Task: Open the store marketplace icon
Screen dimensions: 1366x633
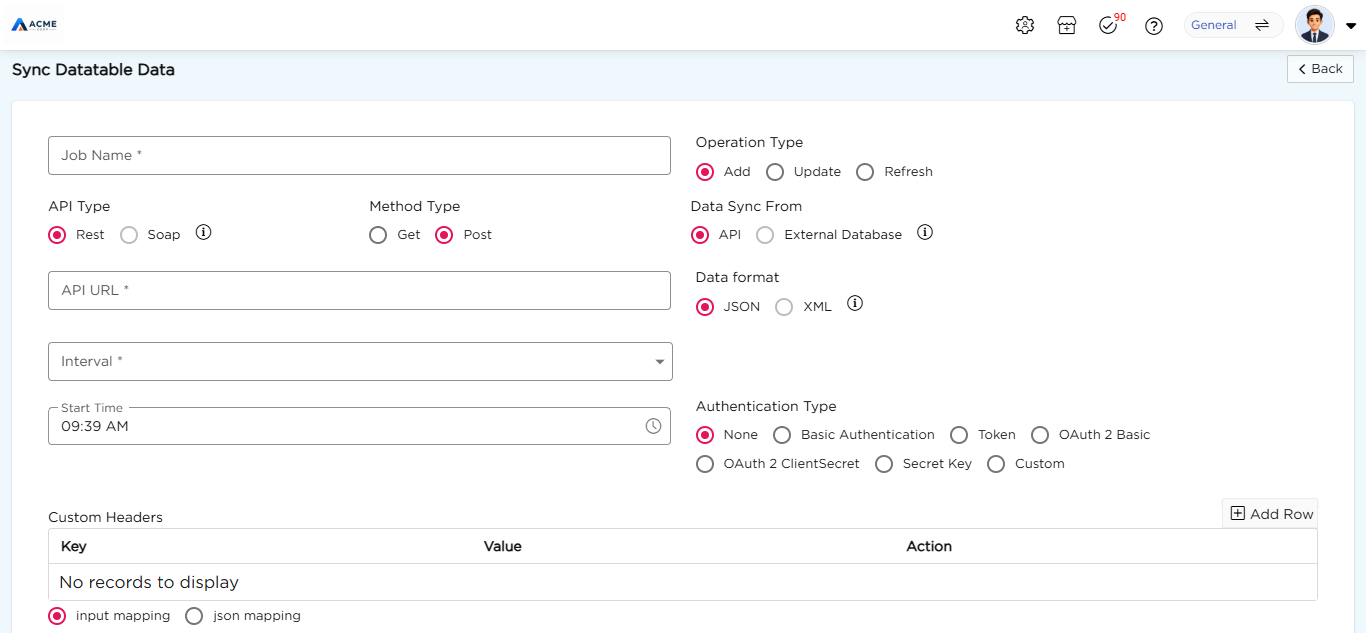Action: click(1067, 25)
